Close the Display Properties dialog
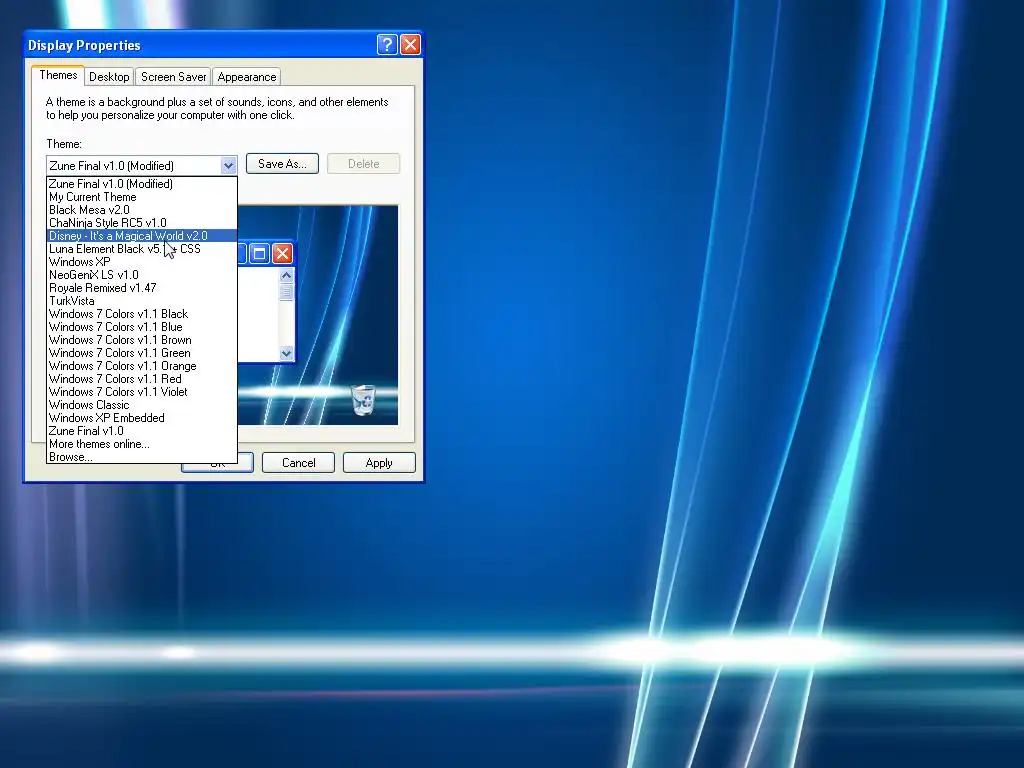Screen dimensions: 1024x768 (x=410, y=44)
